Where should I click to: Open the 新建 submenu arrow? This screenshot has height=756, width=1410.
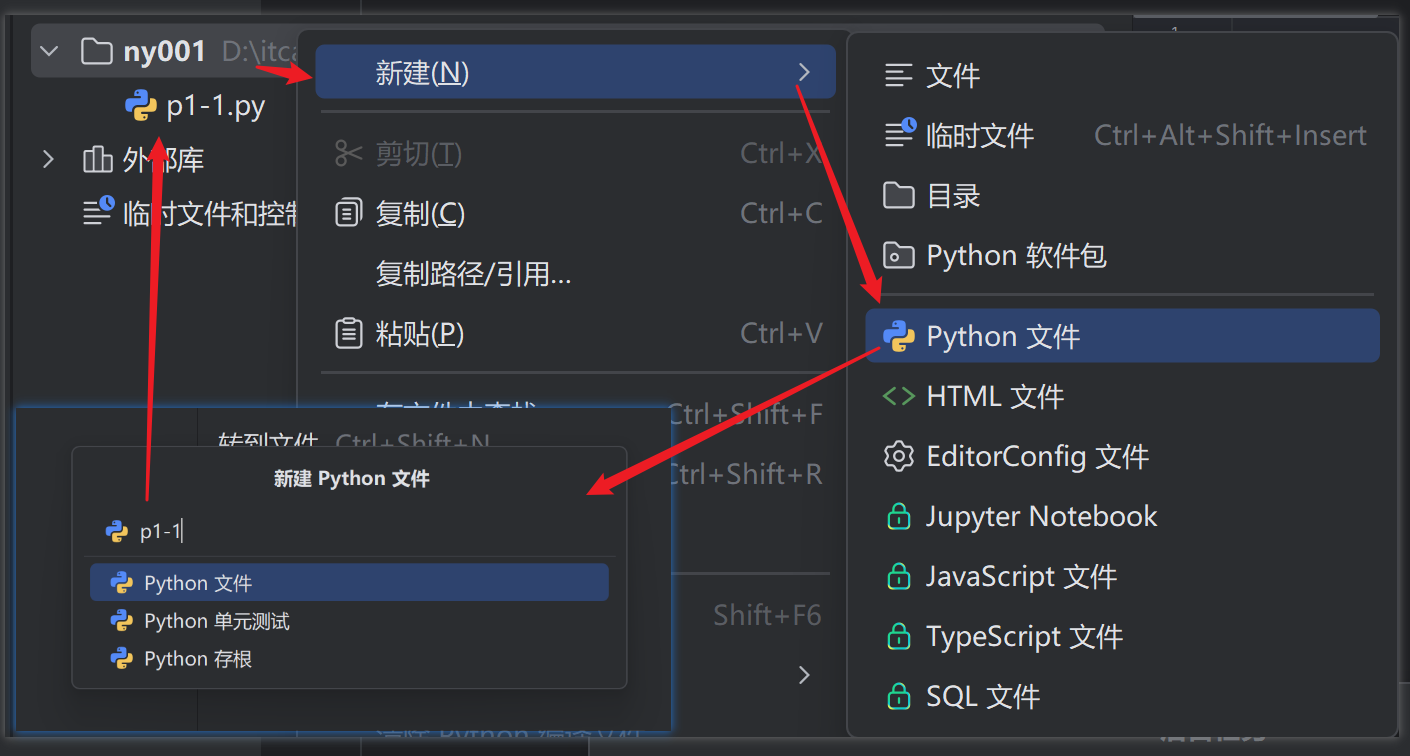click(805, 72)
